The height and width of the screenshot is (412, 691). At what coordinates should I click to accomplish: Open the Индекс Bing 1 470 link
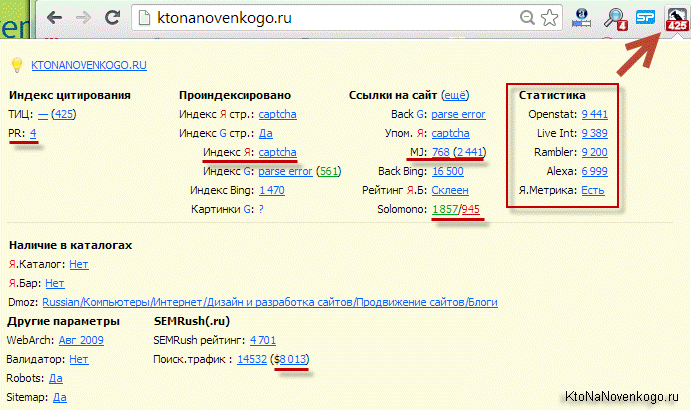click(272, 190)
